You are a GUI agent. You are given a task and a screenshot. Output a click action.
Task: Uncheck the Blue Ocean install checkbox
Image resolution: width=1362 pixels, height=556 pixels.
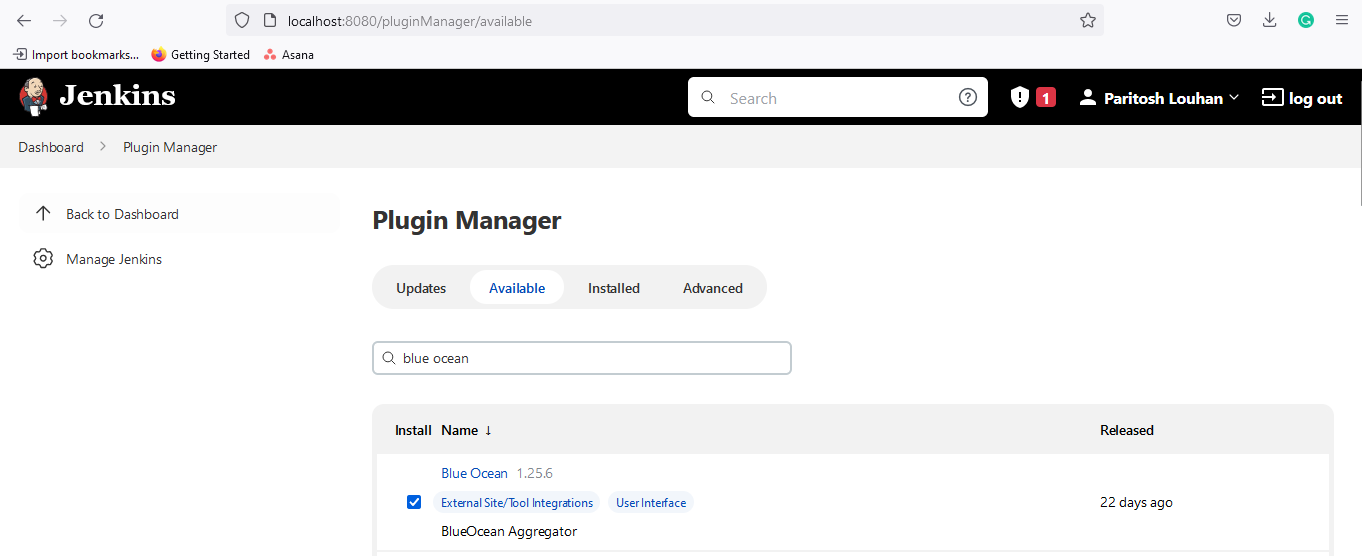[x=414, y=502]
